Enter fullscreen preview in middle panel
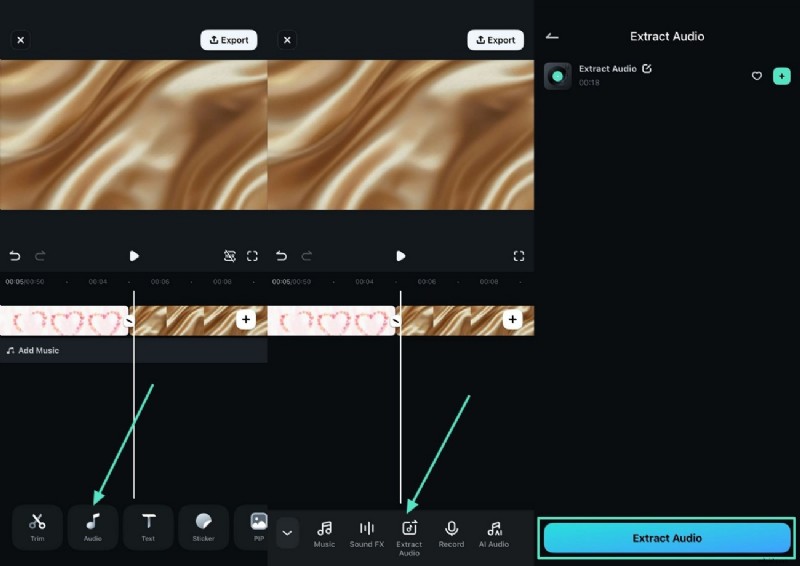This screenshot has height=566, width=800. (x=519, y=256)
